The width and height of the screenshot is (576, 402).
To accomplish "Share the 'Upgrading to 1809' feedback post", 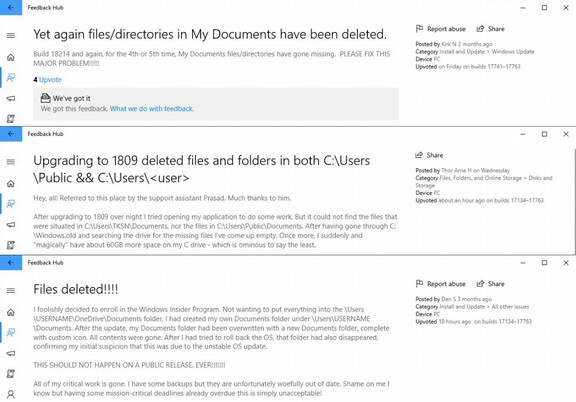I will pos(429,155).
